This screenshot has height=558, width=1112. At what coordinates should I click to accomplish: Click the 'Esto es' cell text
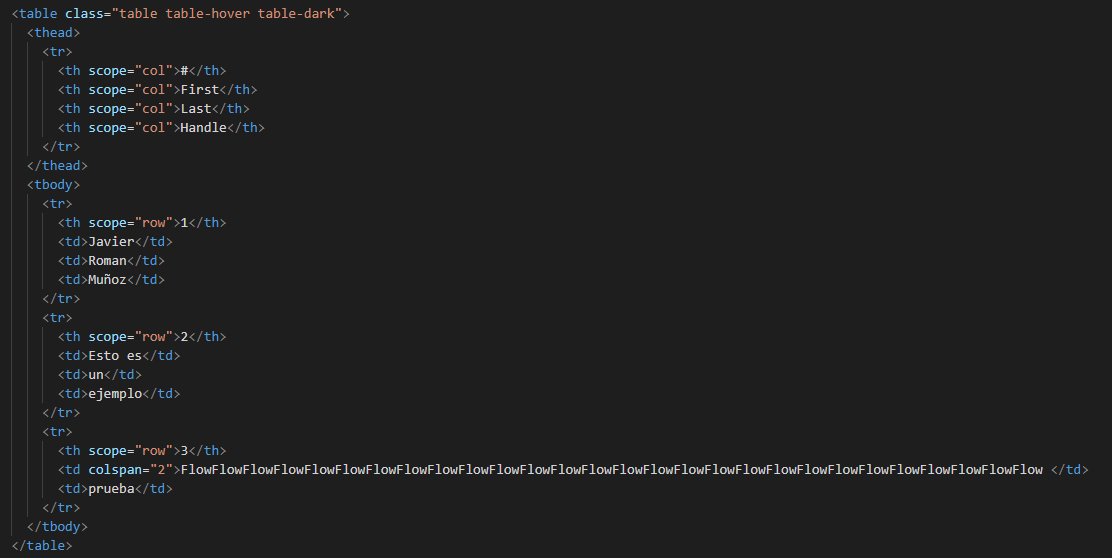(x=116, y=356)
